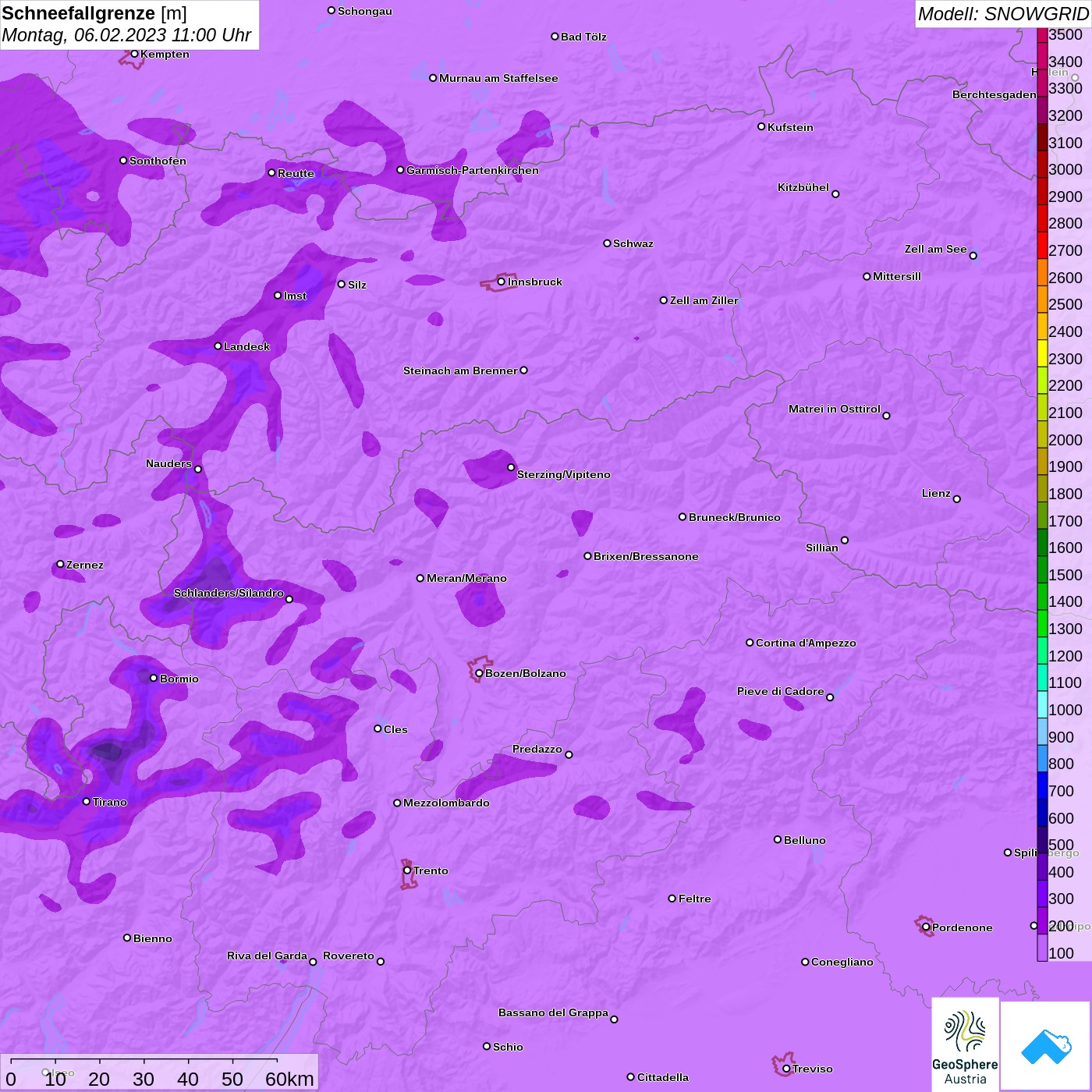The height and width of the screenshot is (1092, 1092).
Task: Click the Riva del Garda label
Action: 267,955
